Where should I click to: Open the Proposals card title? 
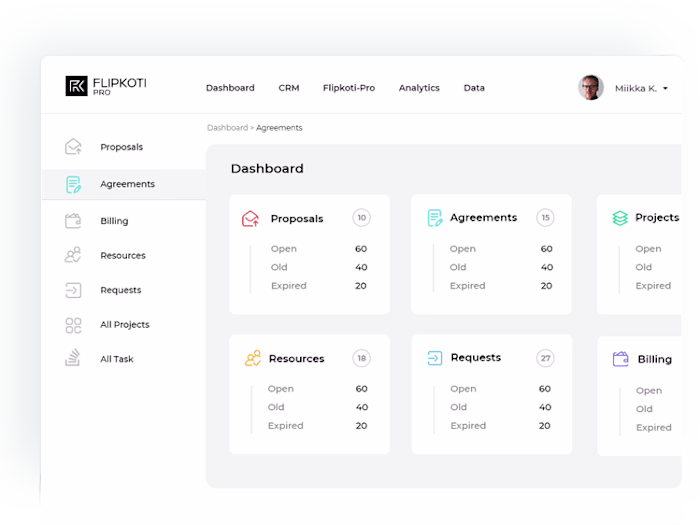pos(297,219)
